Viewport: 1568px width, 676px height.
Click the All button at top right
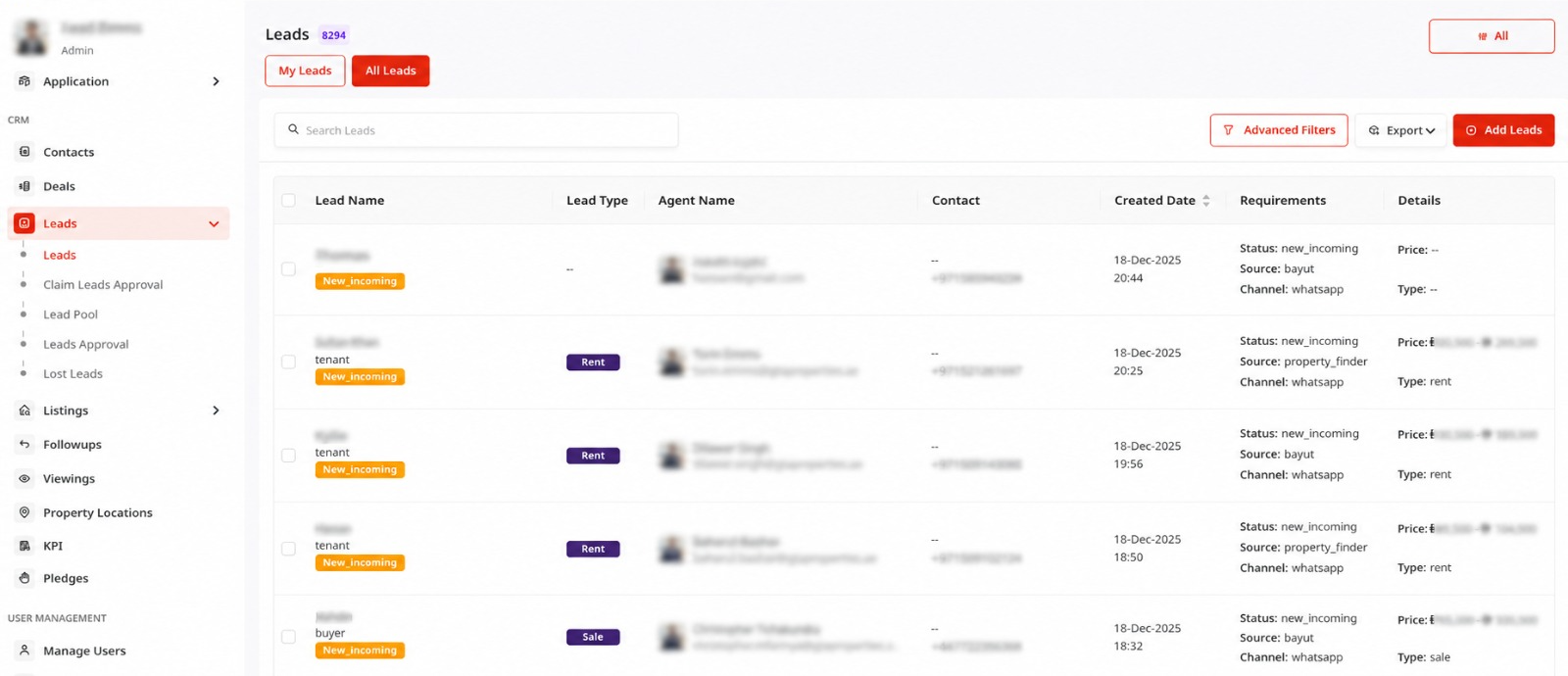[1492, 36]
